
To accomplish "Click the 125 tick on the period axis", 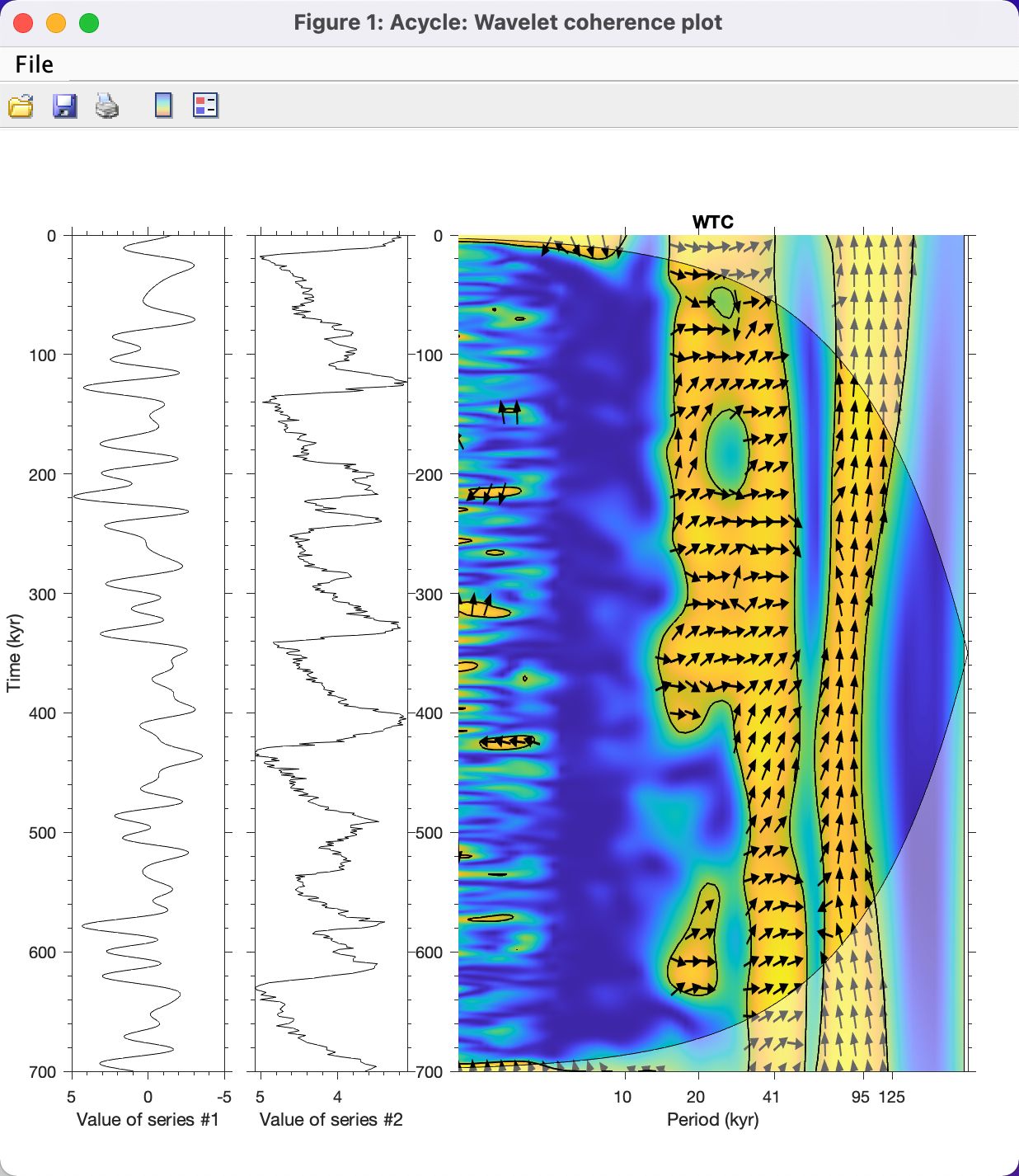I will [x=891, y=1097].
